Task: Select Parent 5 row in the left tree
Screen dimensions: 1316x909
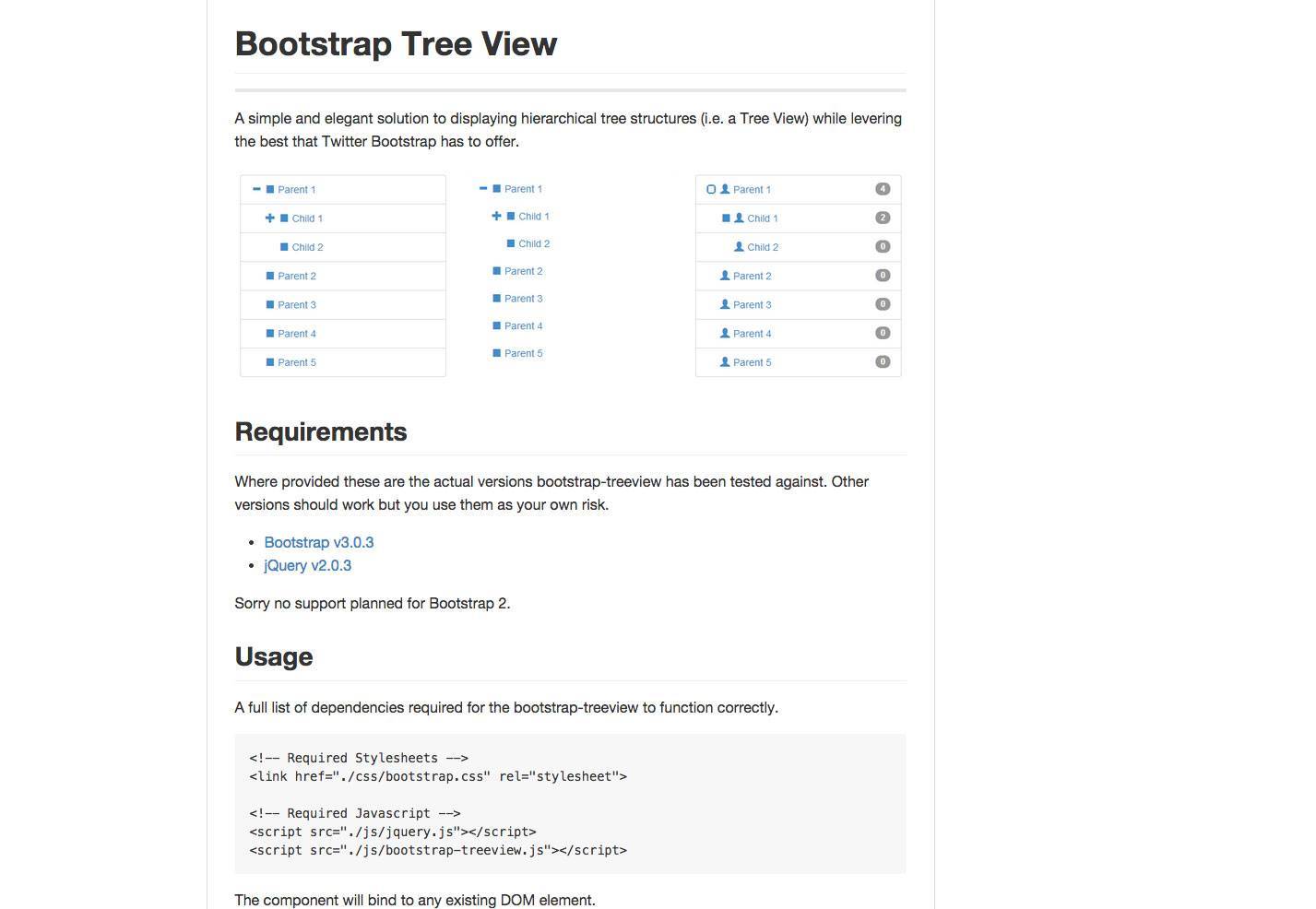Action: coord(343,362)
